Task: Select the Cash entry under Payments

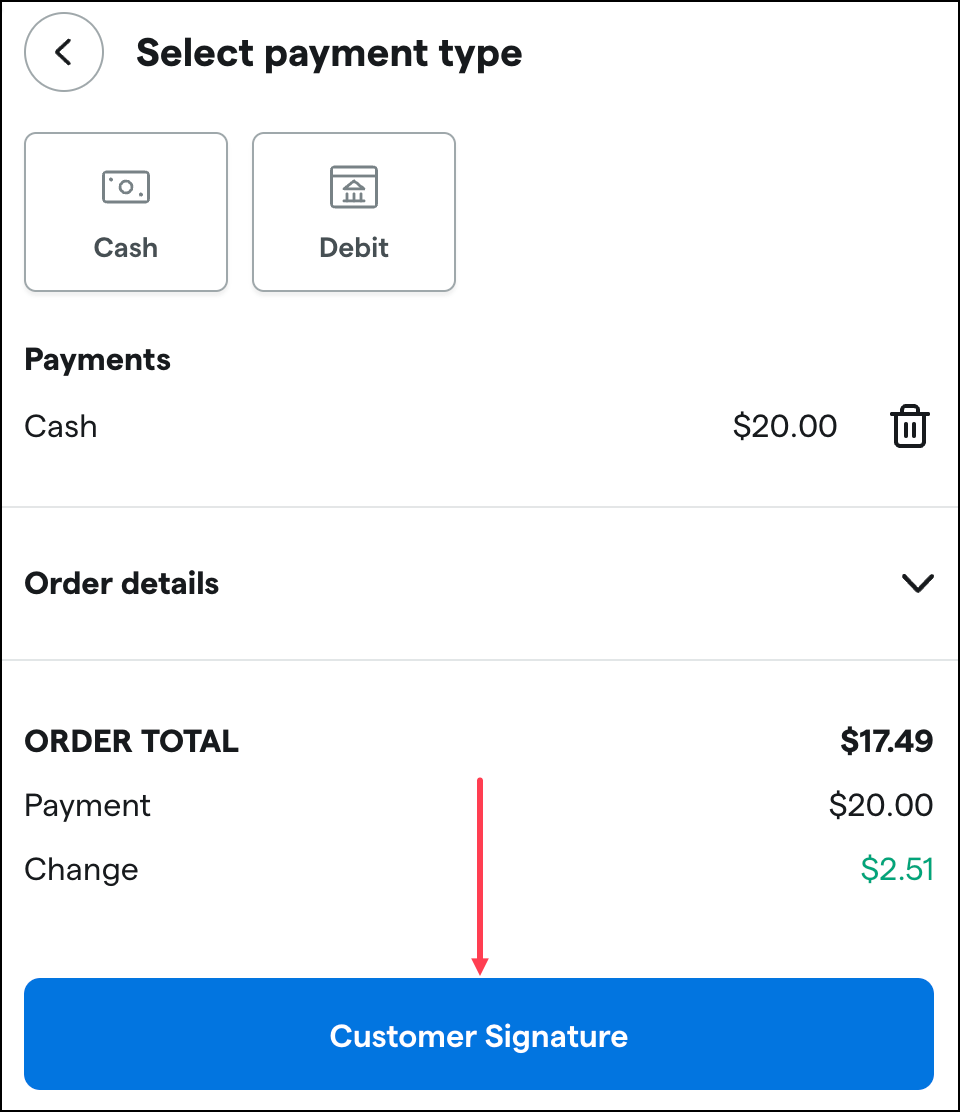Action: click(x=60, y=427)
